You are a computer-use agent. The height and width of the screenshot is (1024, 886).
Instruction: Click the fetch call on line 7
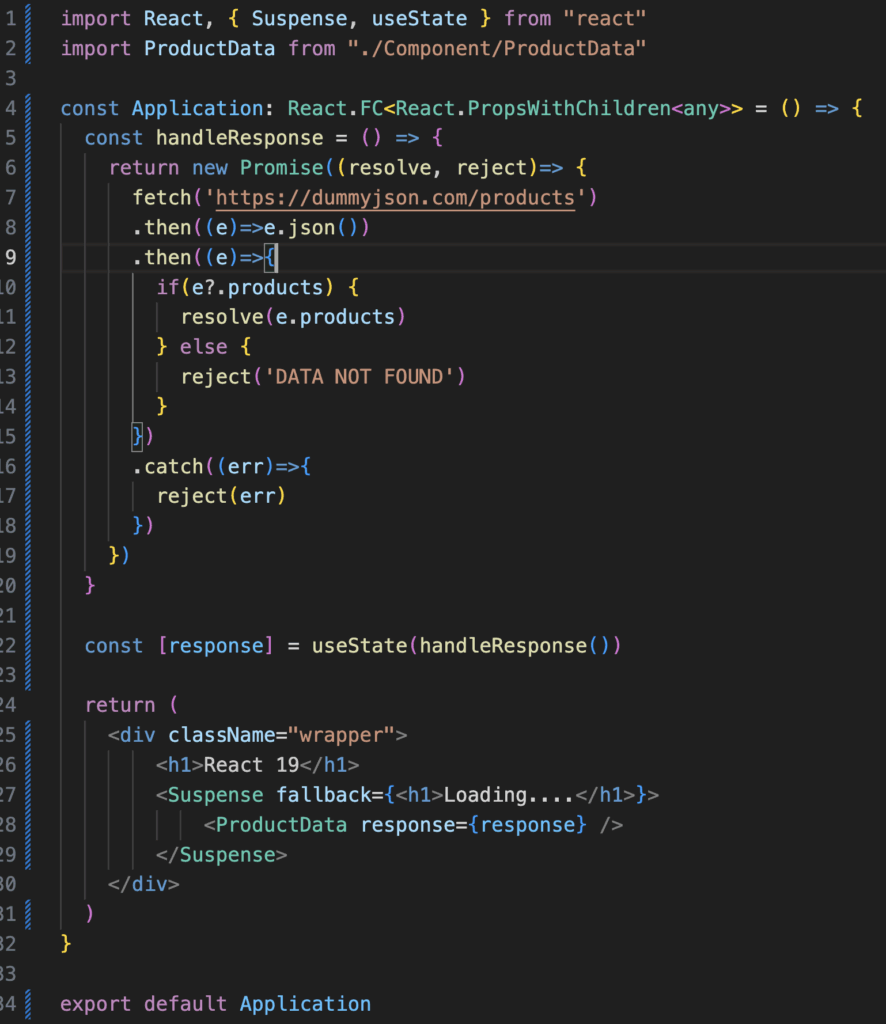pyautogui.click(x=162, y=198)
